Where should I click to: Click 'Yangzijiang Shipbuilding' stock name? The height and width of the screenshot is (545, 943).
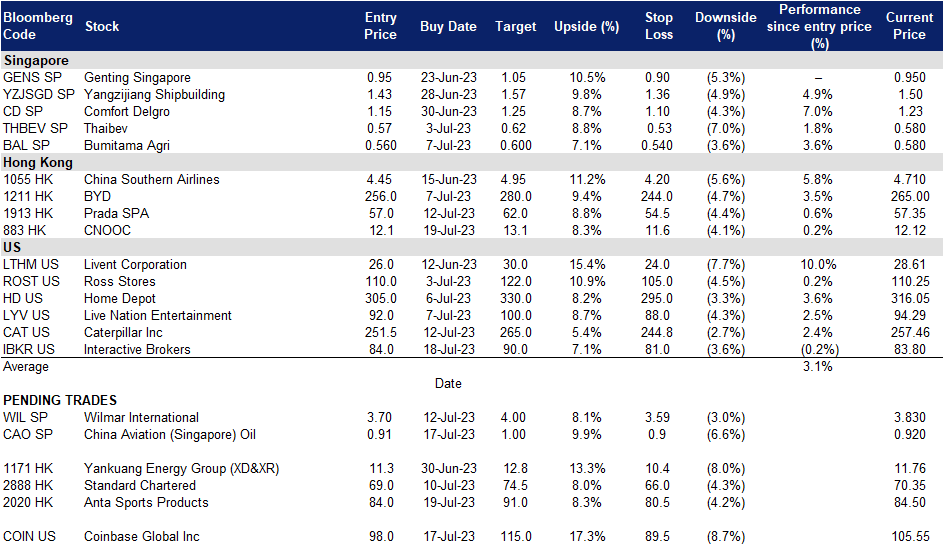click(155, 94)
